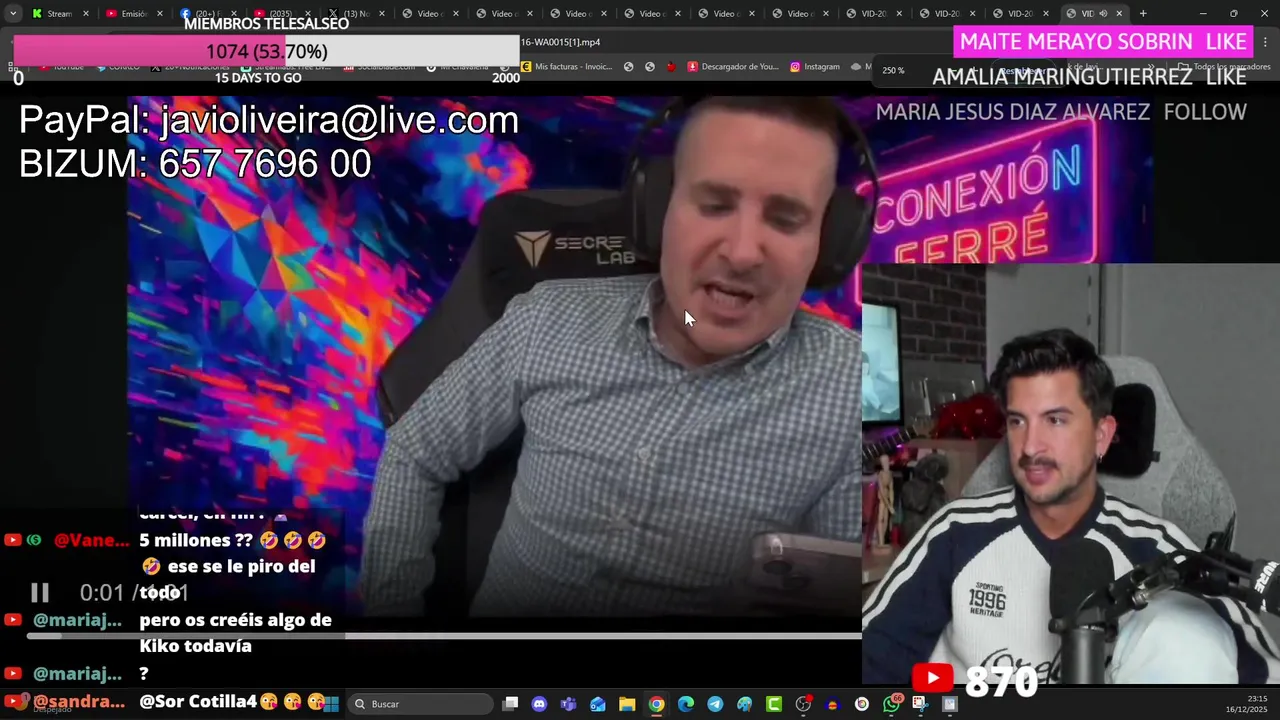Viewport: 1280px width, 720px height.
Task: Seek in the video progress bar
Action: (444, 635)
